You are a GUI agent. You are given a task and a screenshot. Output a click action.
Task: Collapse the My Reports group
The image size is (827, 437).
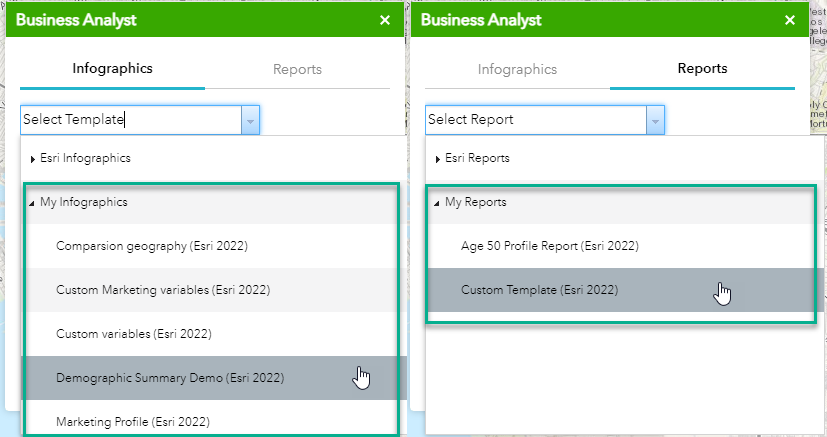coord(437,203)
